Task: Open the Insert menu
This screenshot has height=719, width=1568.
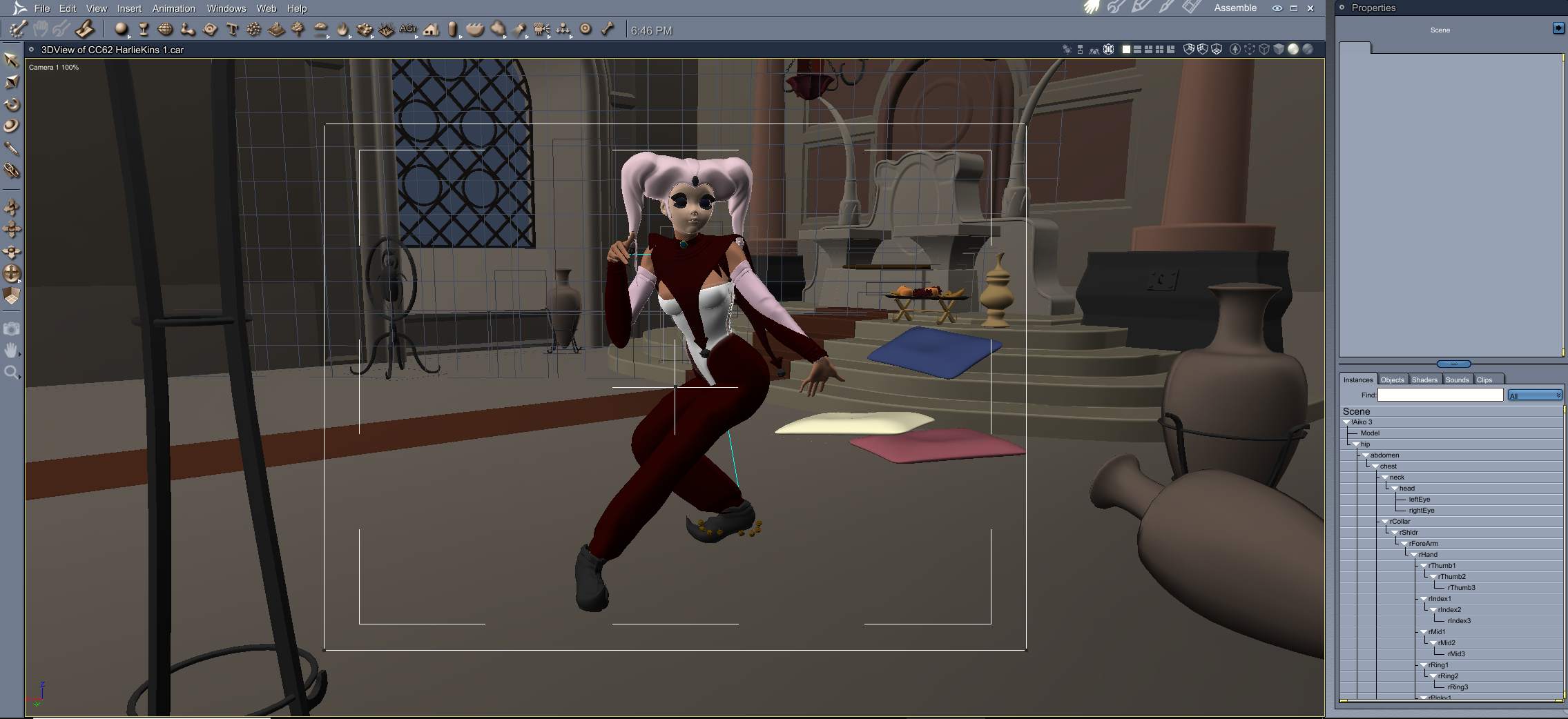Action: click(x=129, y=8)
